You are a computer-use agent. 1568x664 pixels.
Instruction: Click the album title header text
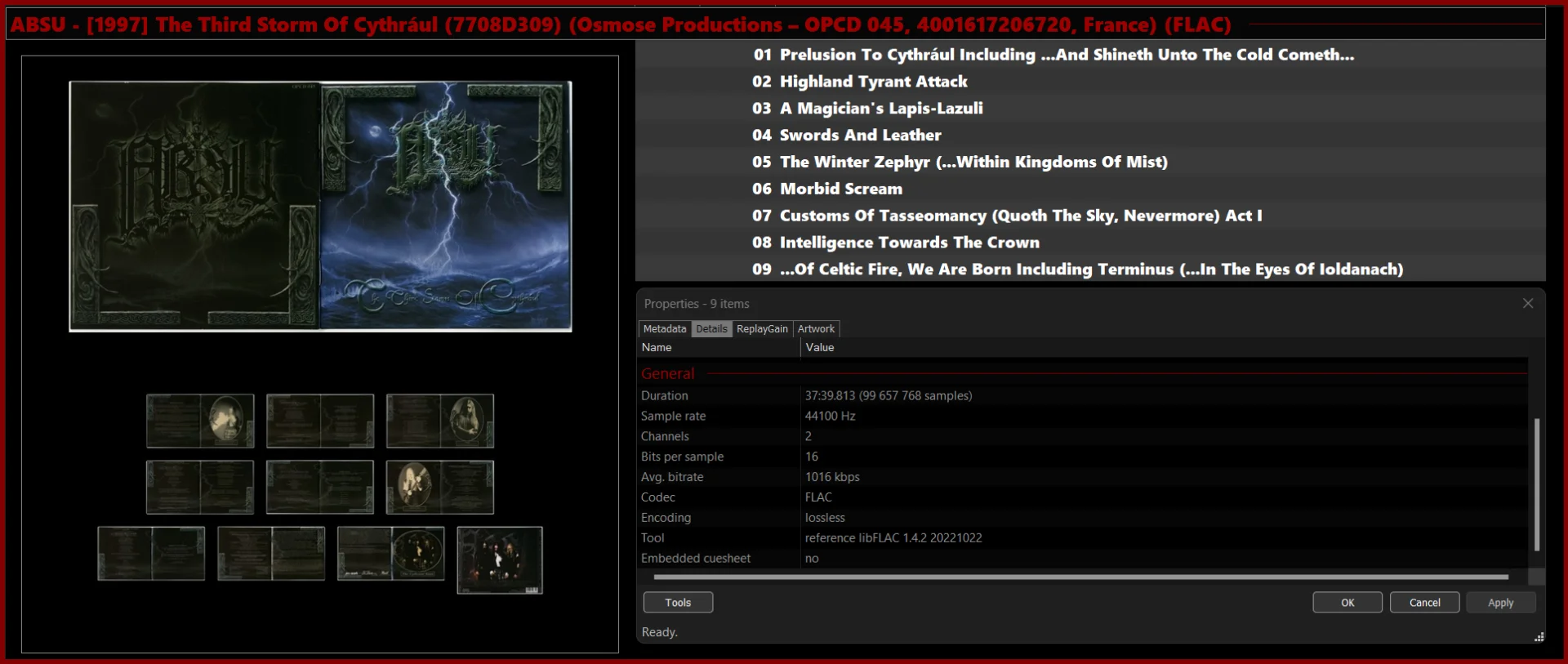(x=621, y=25)
